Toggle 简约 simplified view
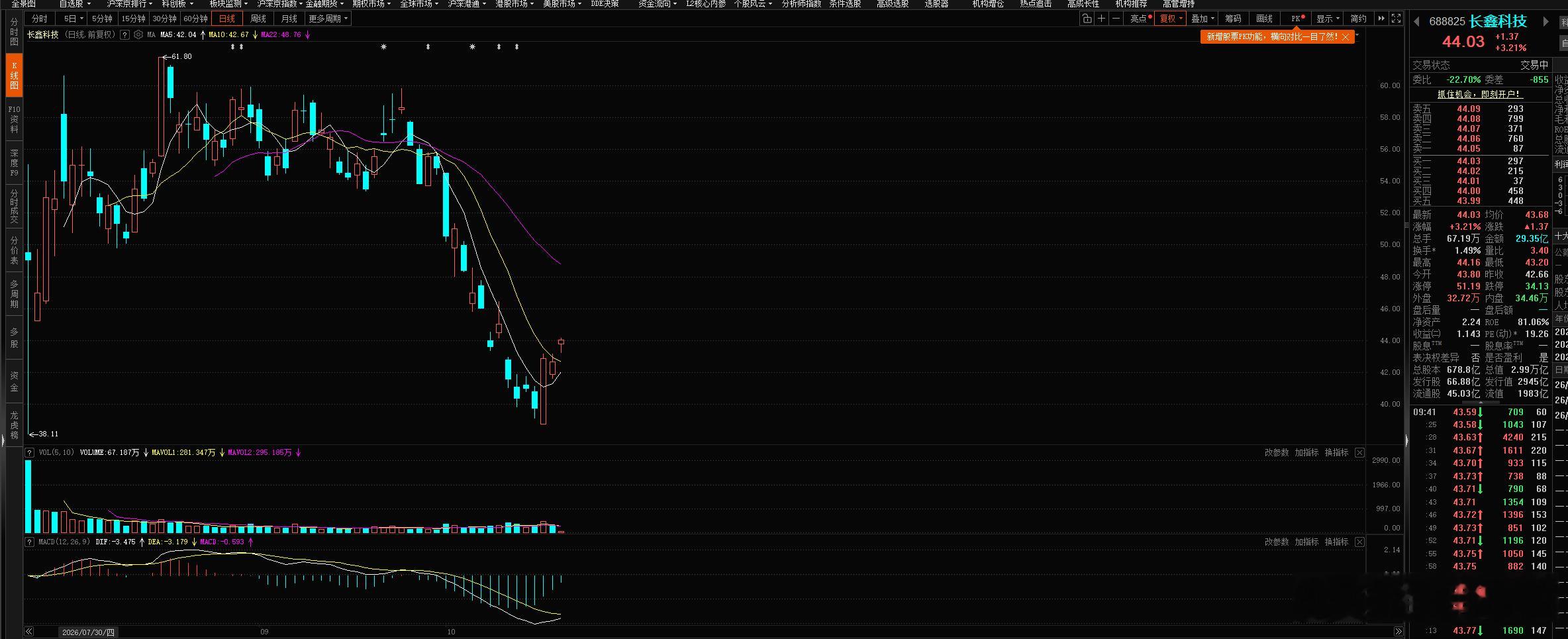Screen dimensions: 1568x639 1359,19
